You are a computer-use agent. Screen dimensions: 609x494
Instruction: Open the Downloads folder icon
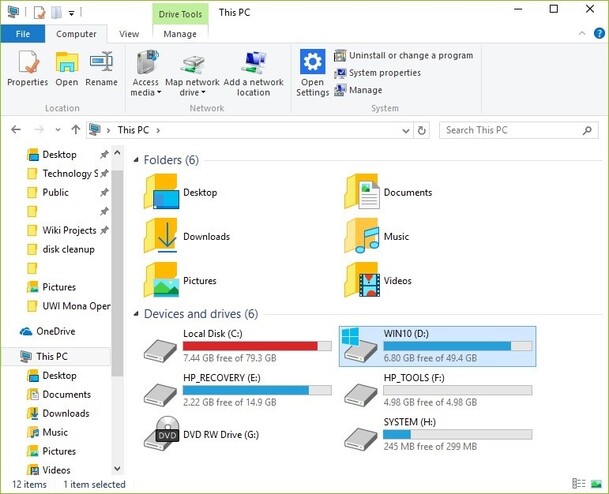tap(161, 237)
